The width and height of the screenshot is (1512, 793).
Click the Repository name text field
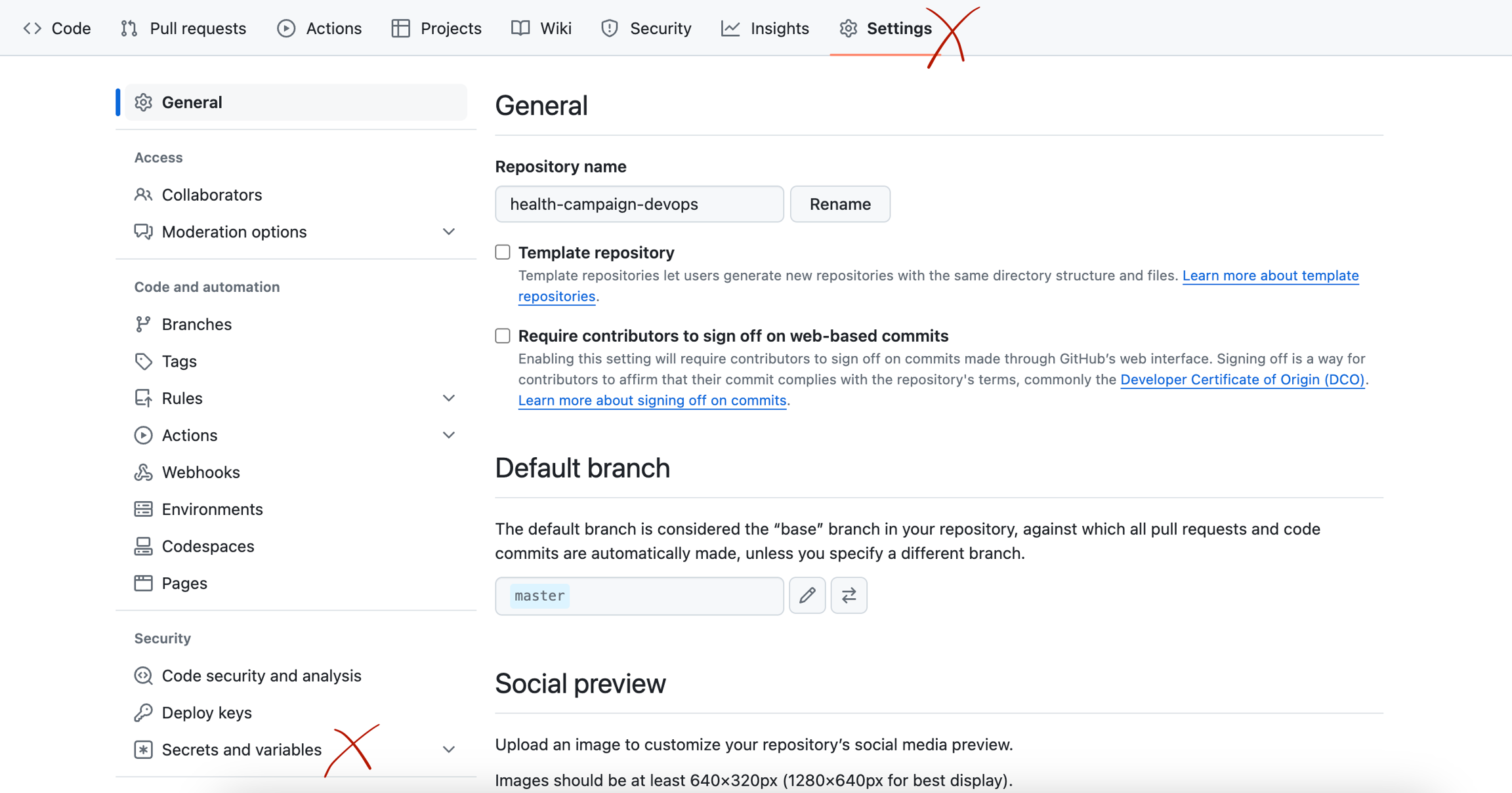(639, 204)
